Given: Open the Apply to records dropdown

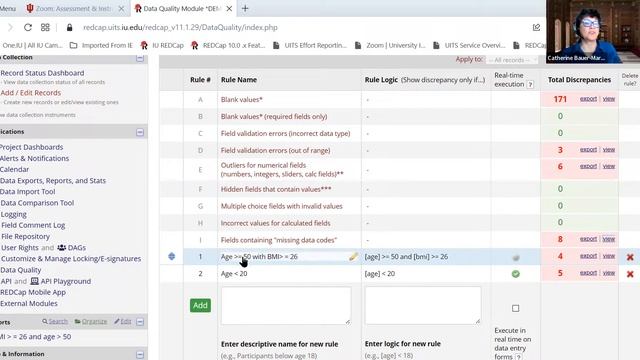Looking at the screenshot, I should click(x=512, y=60).
